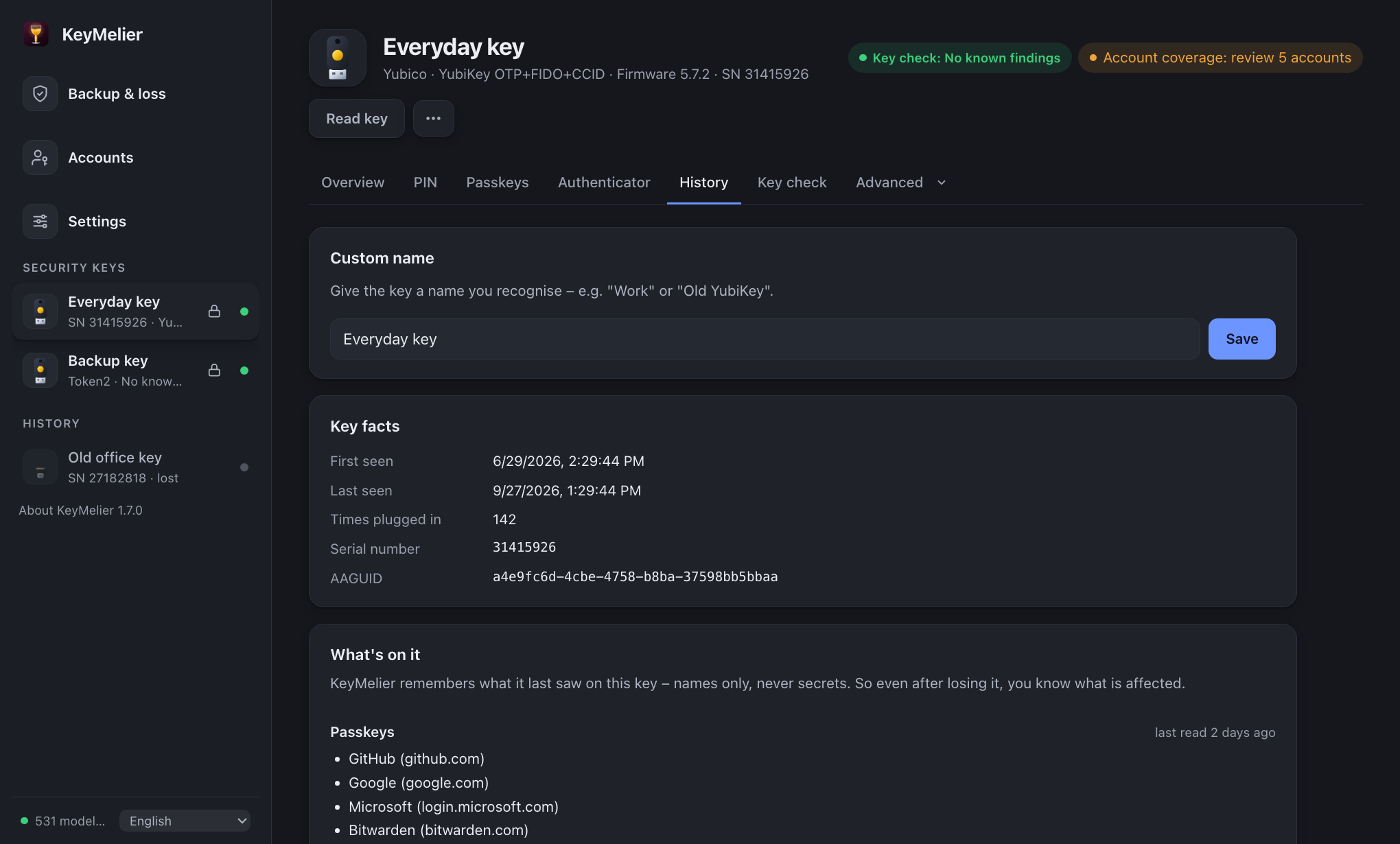Click the AAGUID value a4e9fc6d-4cbe
Screen dimensions: 1400x844
(635, 576)
